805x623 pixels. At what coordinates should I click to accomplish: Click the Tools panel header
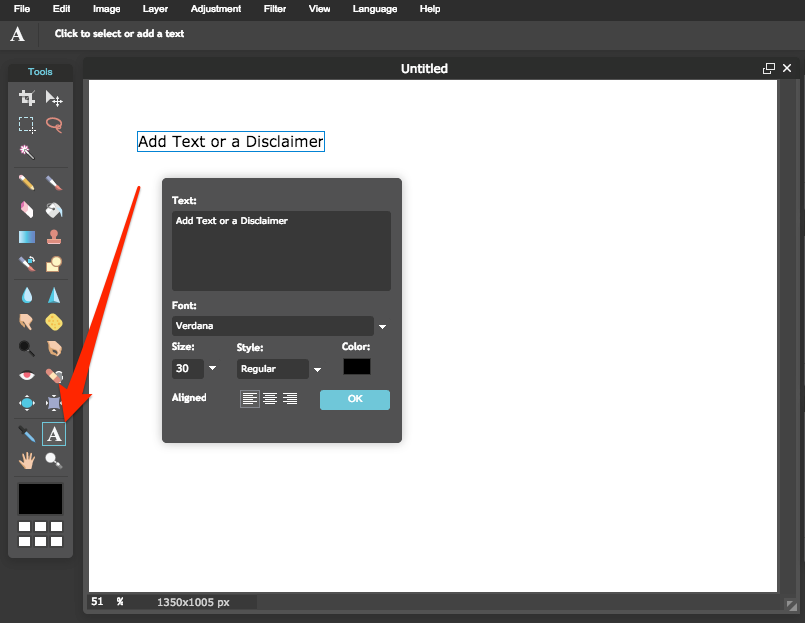(40, 72)
